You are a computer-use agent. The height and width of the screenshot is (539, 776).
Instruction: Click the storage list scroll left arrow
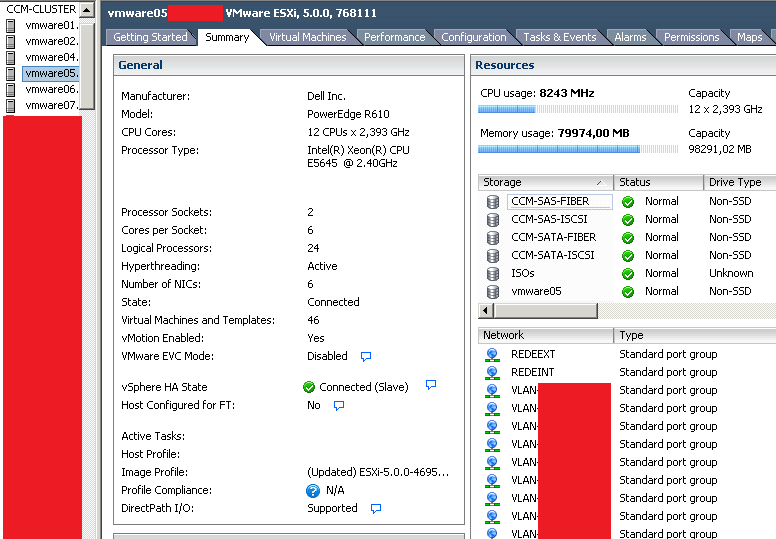coord(485,311)
